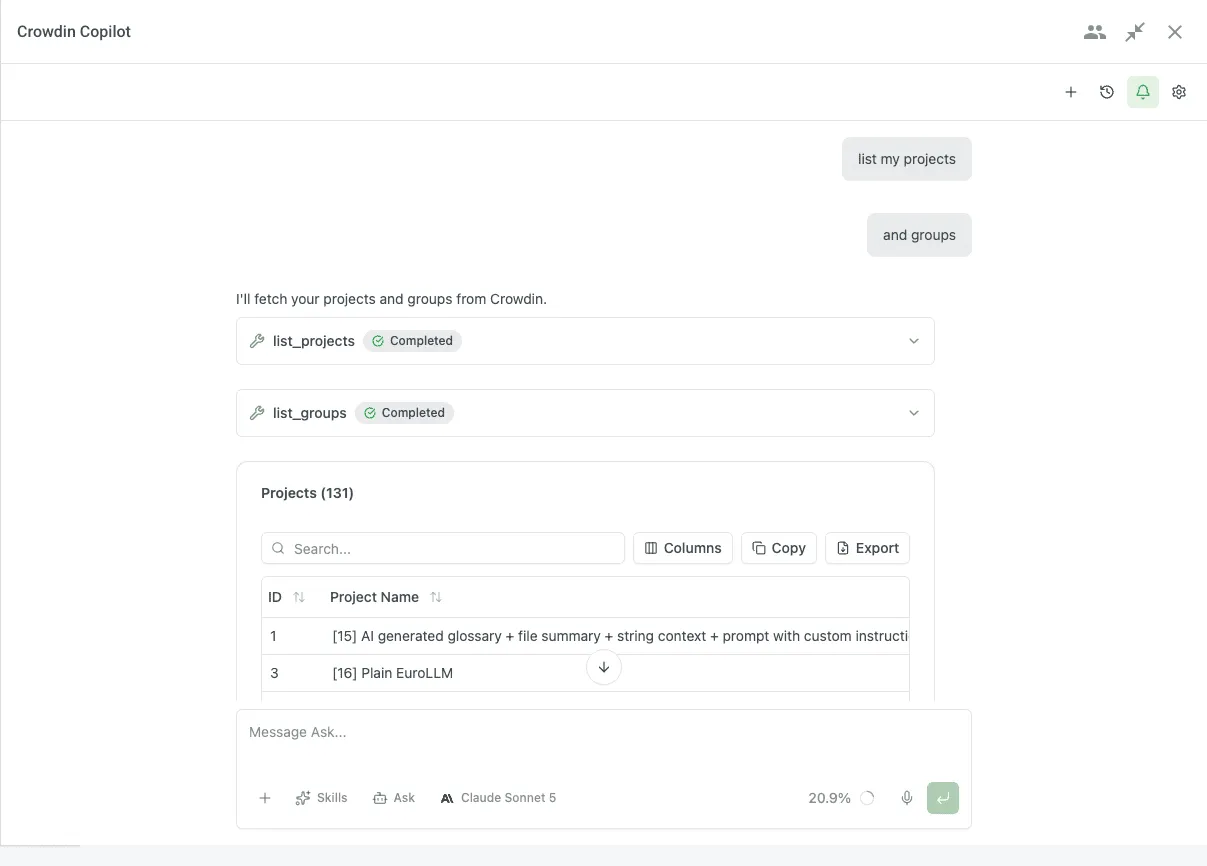Screen dimensions: 1207x866
Task: Add attachment with plus in message box
Action: 265,798
